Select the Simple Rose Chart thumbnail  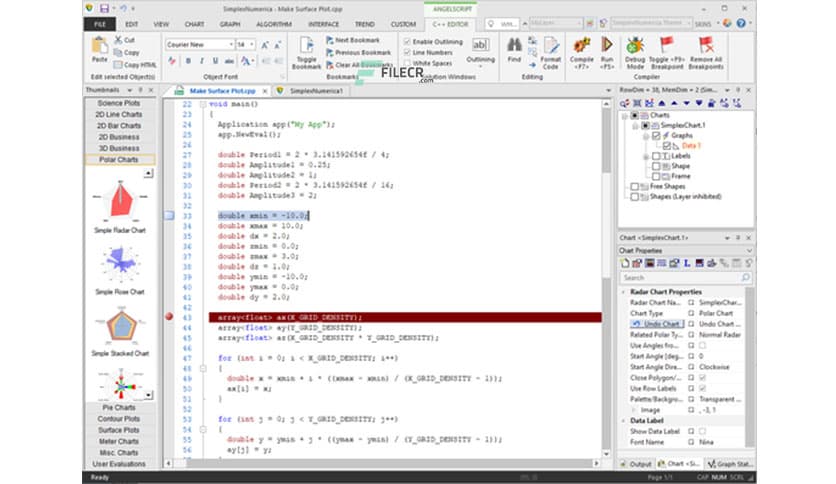coord(120,270)
